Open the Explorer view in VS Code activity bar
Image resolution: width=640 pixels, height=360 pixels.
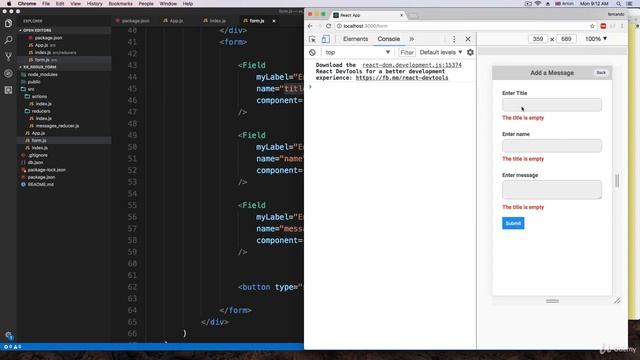[8, 23]
